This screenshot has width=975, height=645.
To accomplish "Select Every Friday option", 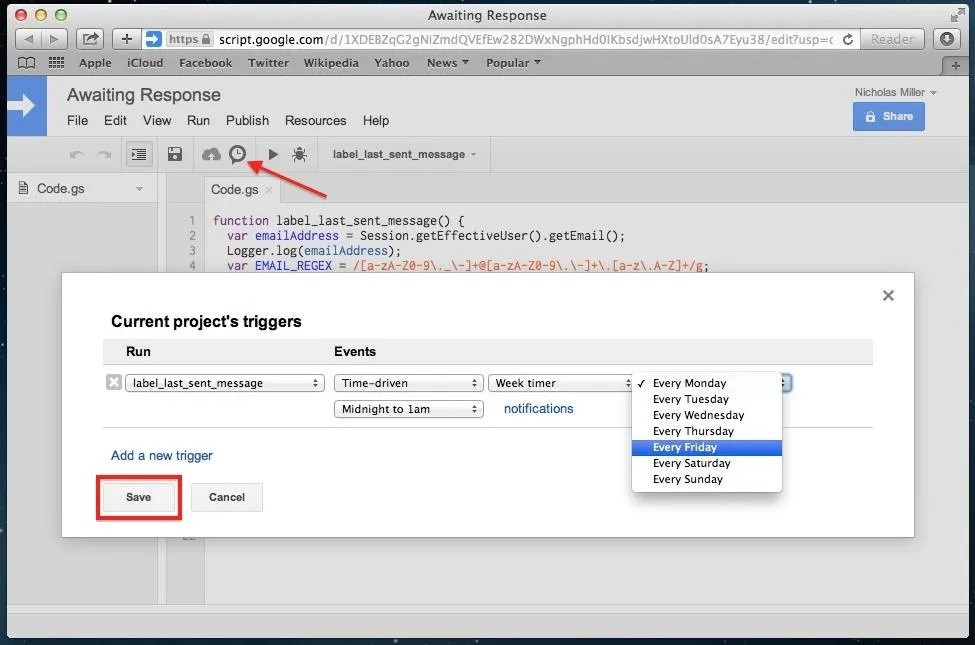I will 706,448.
